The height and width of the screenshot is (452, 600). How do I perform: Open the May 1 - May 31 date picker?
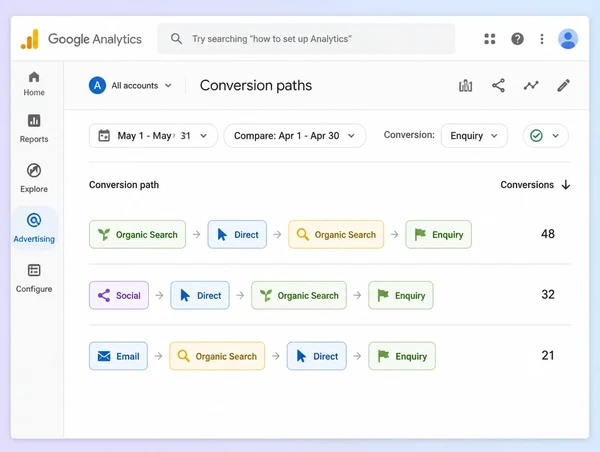(153, 135)
